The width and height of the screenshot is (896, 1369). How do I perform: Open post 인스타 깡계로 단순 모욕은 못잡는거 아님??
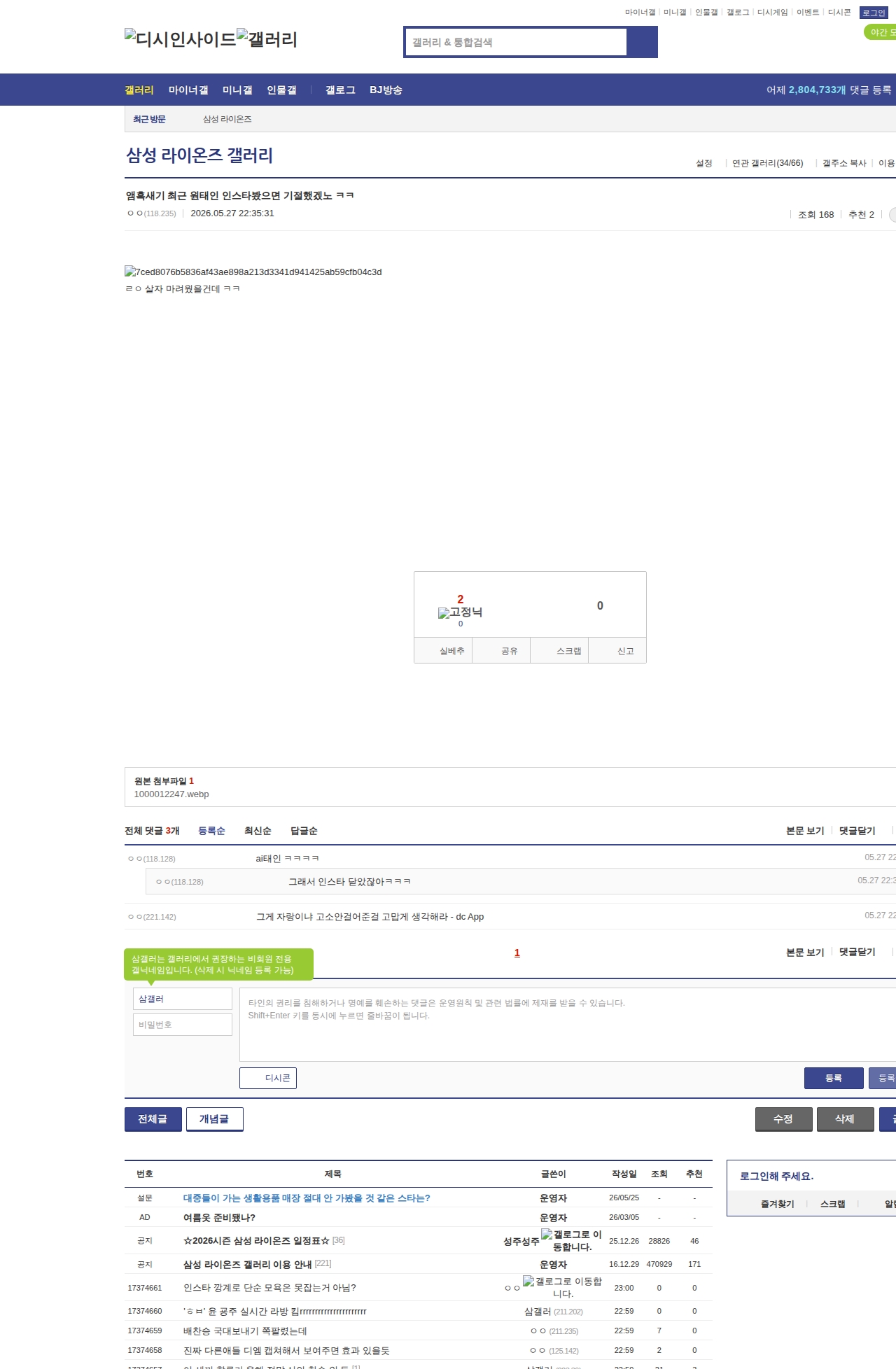tap(269, 1288)
